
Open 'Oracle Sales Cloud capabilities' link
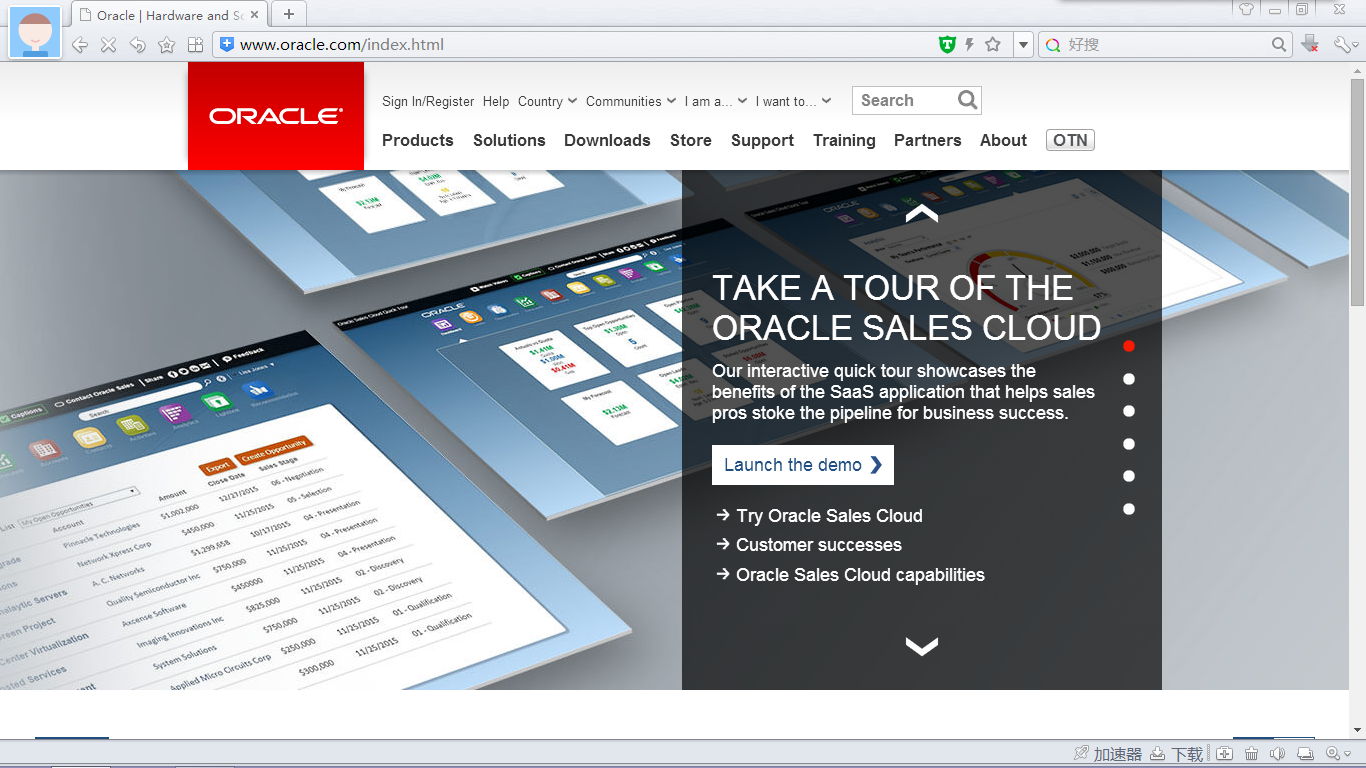pyautogui.click(x=860, y=575)
